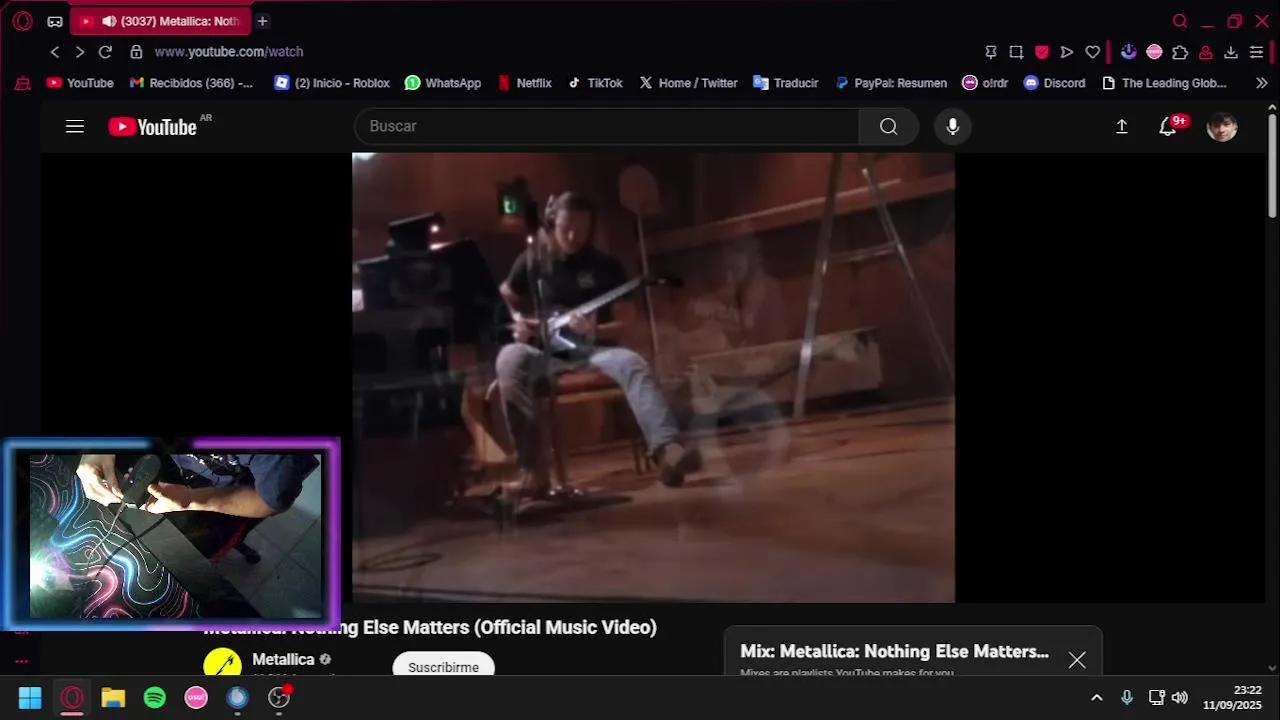This screenshot has width=1280, height=720.
Task: Add page to bookmarks with heart
Action: pyautogui.click(x=1093, y=52)
